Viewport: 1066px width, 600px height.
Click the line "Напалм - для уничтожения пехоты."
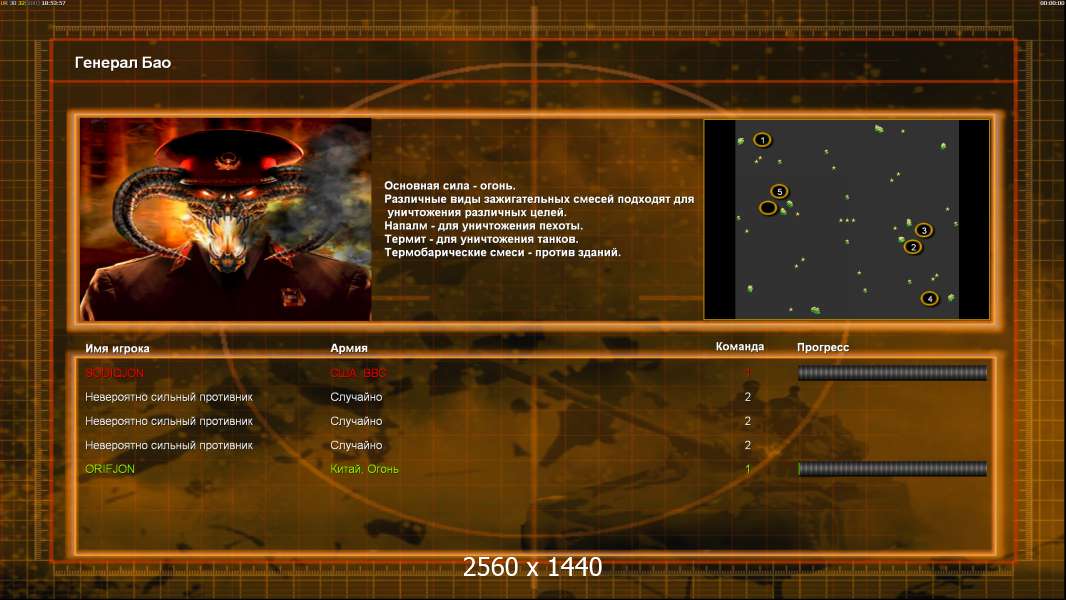[483, 226]
